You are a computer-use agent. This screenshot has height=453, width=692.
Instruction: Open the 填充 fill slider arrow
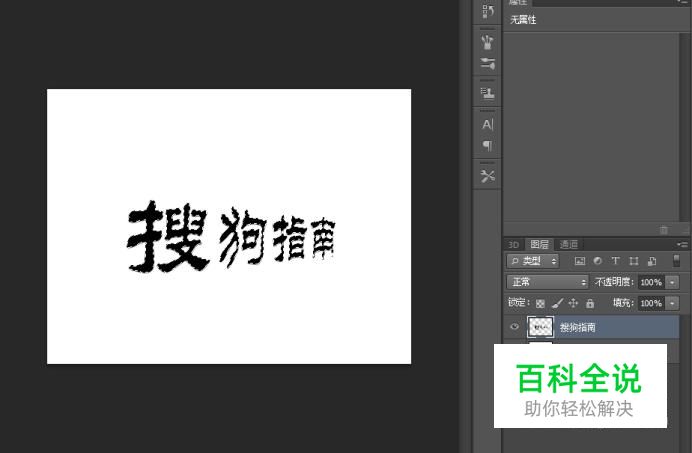(672, 303)
